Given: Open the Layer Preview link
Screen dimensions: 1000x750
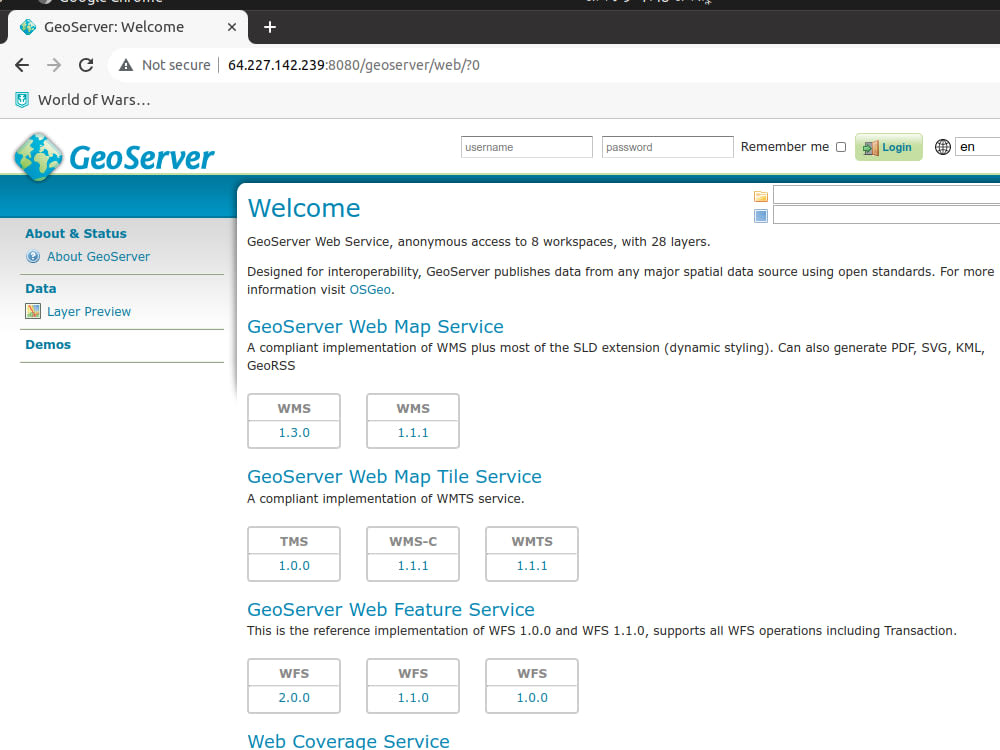Looking at the screenshot, I should point(89,311).
